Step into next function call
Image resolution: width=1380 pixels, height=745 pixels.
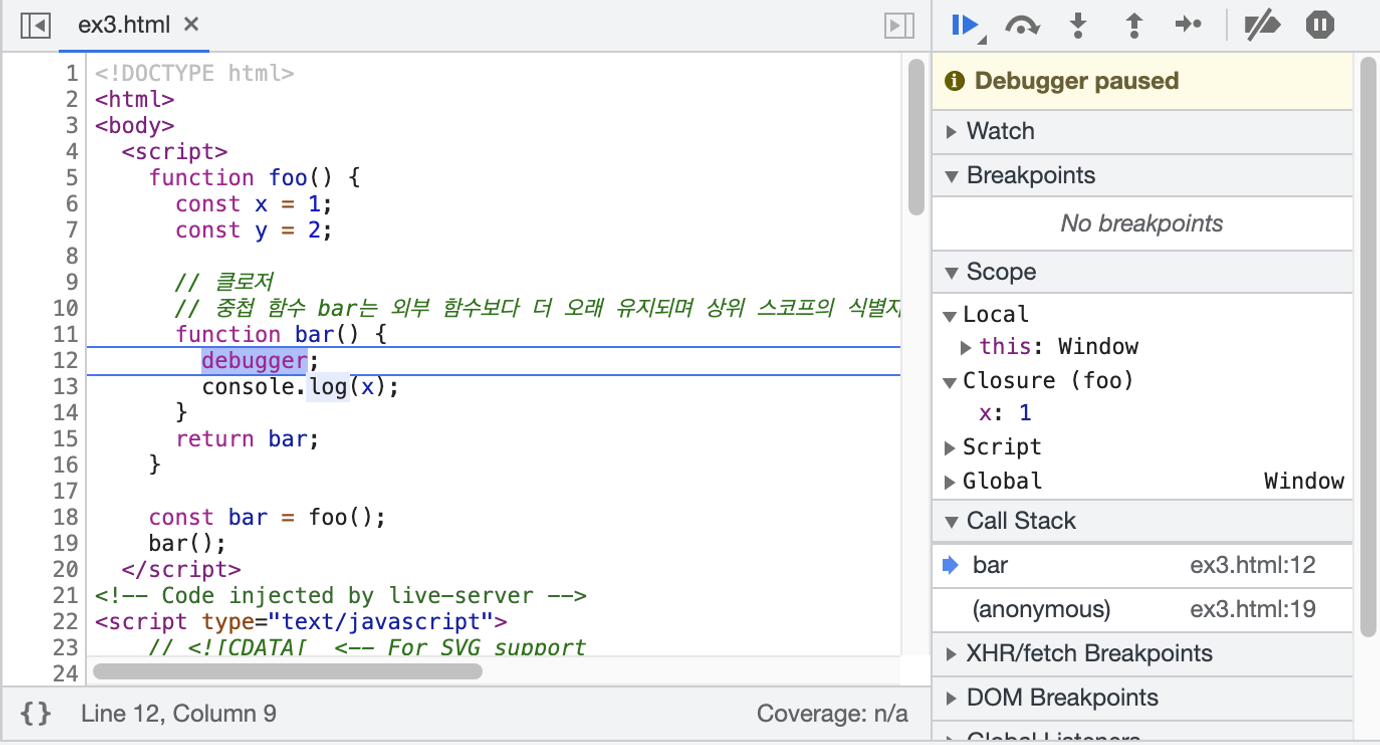[1078, 26]
